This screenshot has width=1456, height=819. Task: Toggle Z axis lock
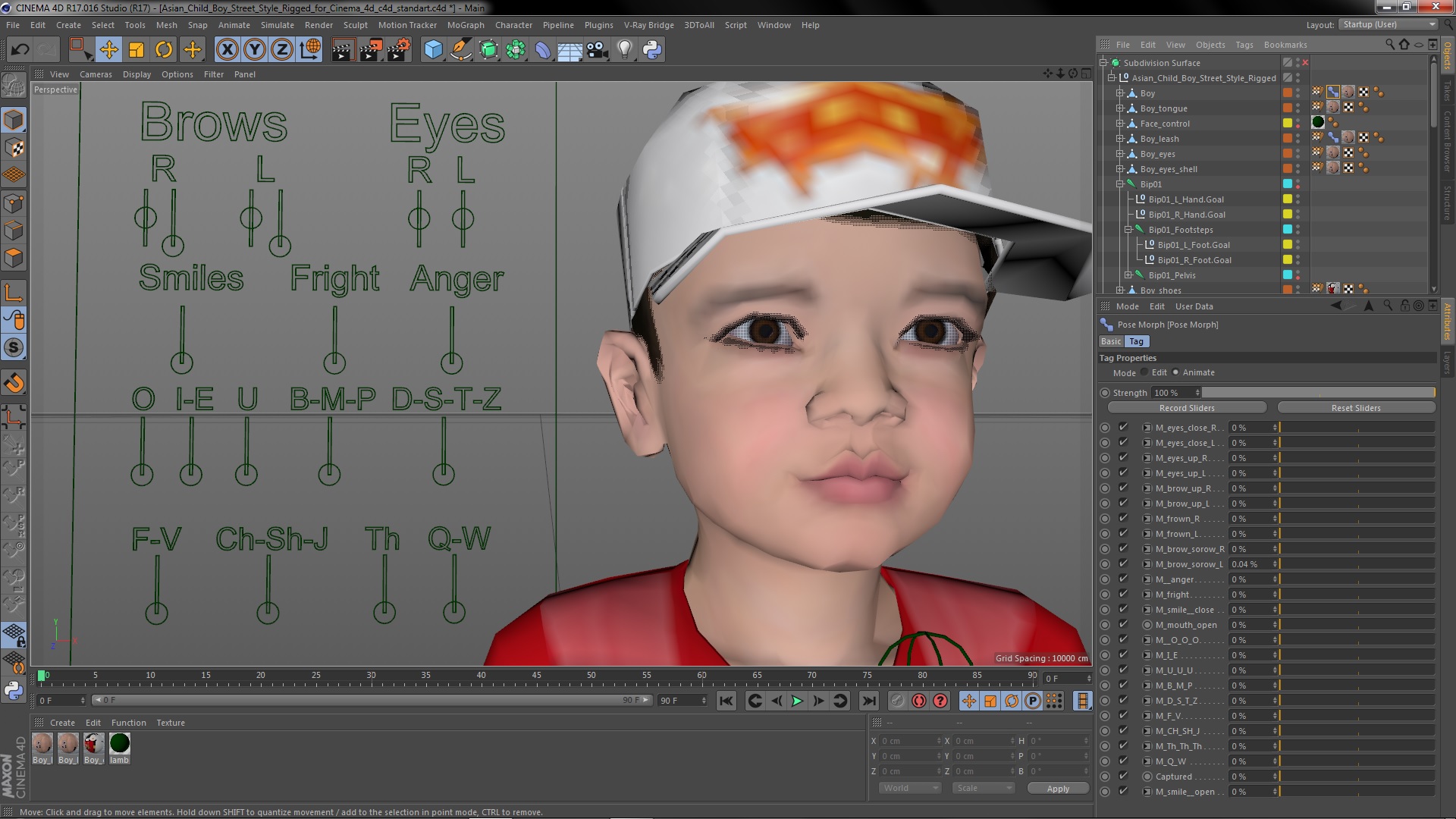[x=282, y=50]
